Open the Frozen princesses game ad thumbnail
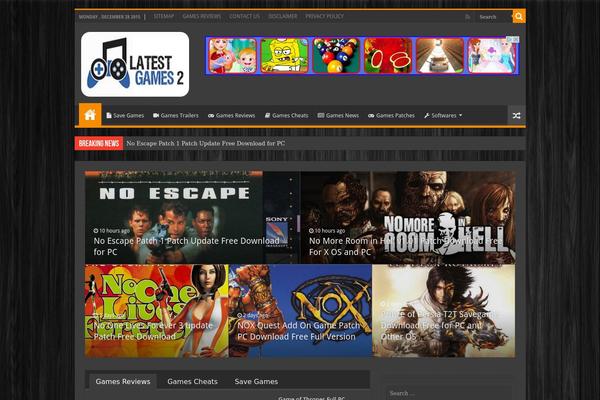600x400 pixels. 492,56
